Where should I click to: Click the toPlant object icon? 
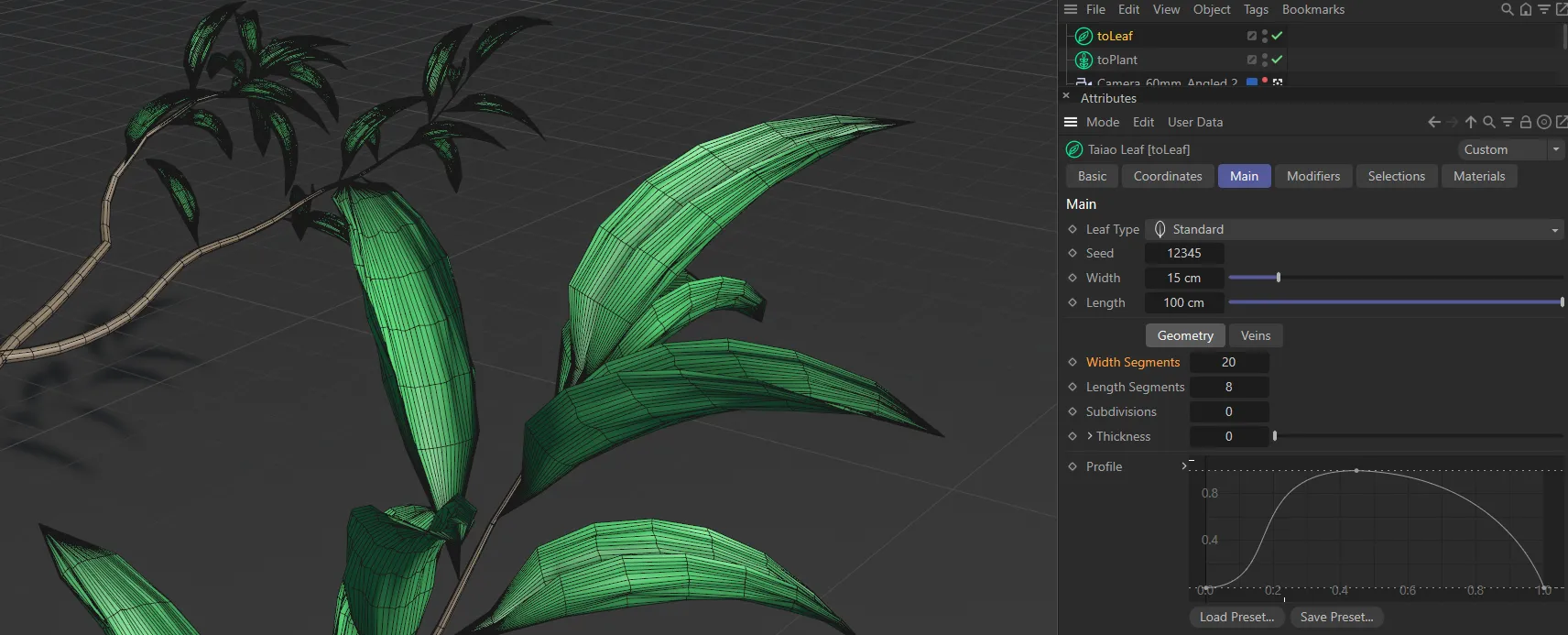click(x=1083, y=60)
